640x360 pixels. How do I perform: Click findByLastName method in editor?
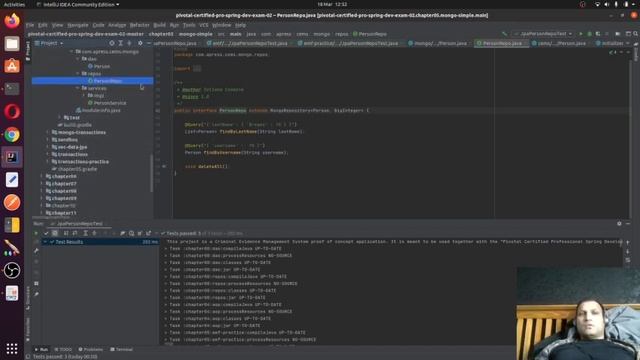[x=238, y=131]
